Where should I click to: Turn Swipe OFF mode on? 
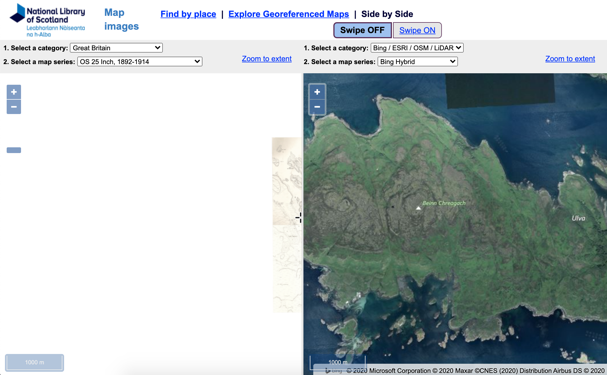362,30
